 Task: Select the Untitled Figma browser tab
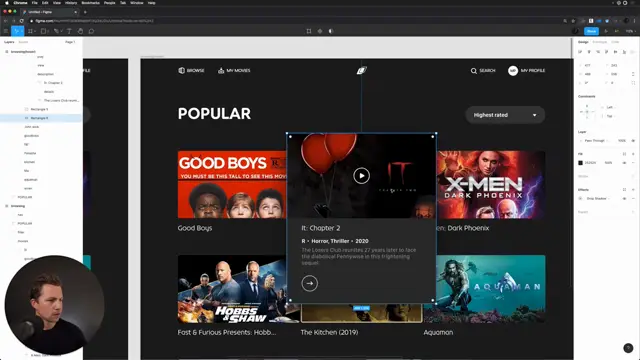(x=50, y=12)
